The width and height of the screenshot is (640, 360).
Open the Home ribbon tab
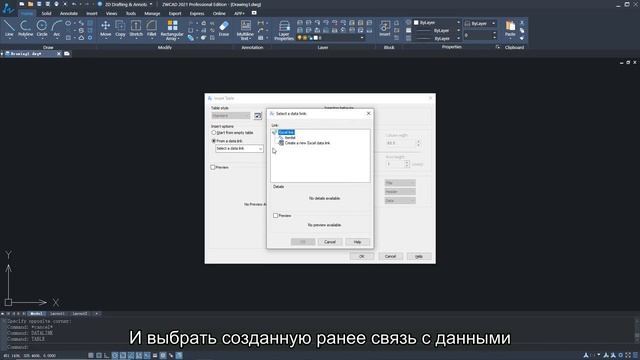coord(27,13)
